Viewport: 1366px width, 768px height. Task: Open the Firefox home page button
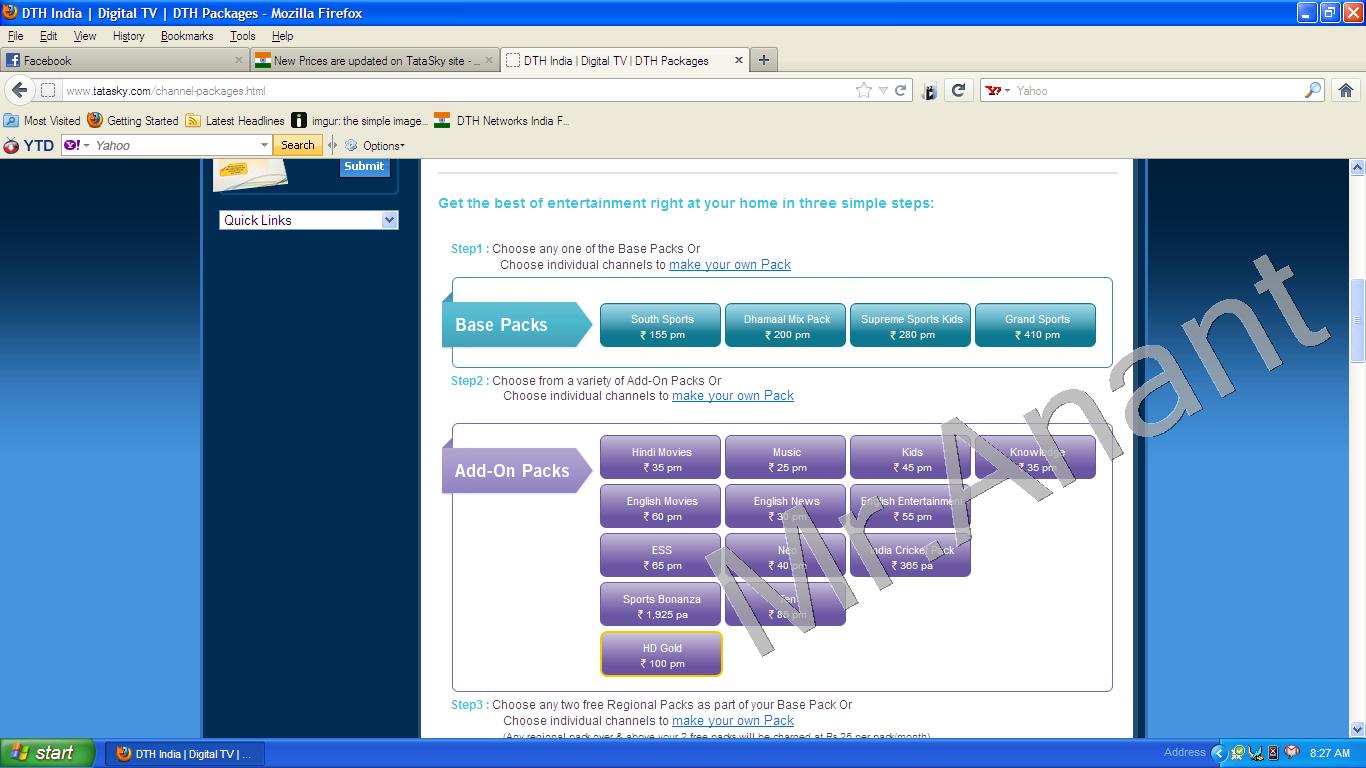(1346, 90)
